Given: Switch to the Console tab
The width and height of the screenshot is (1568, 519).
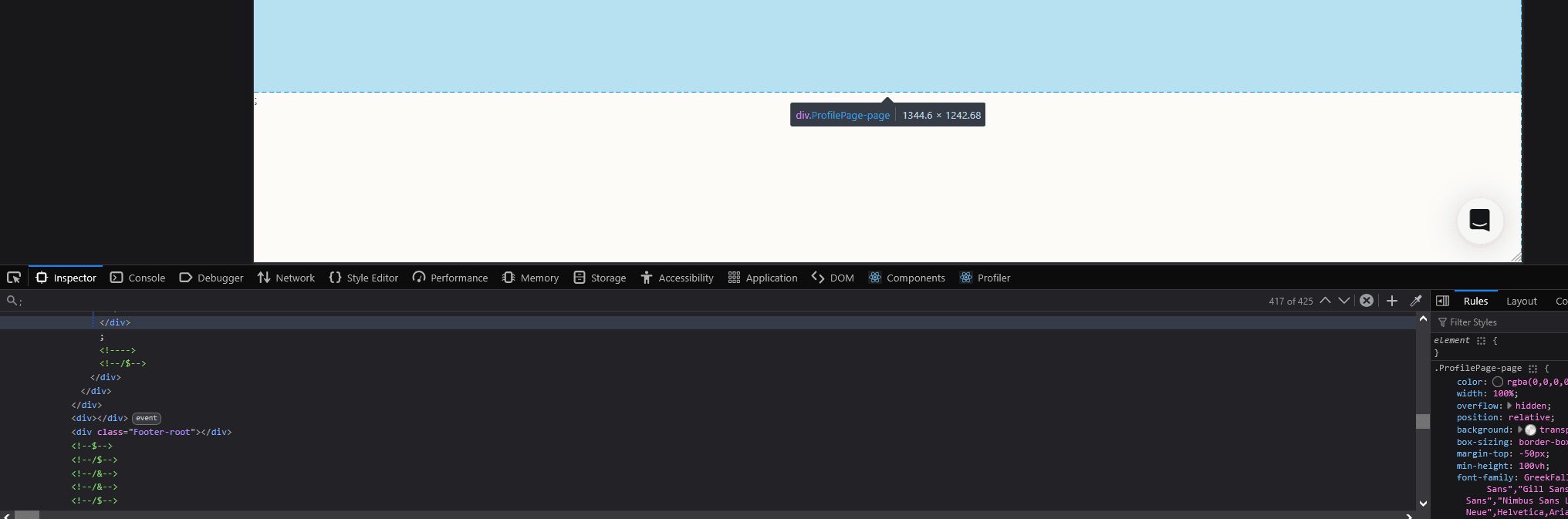Looking at the screenshot, I should pos(138,278).
